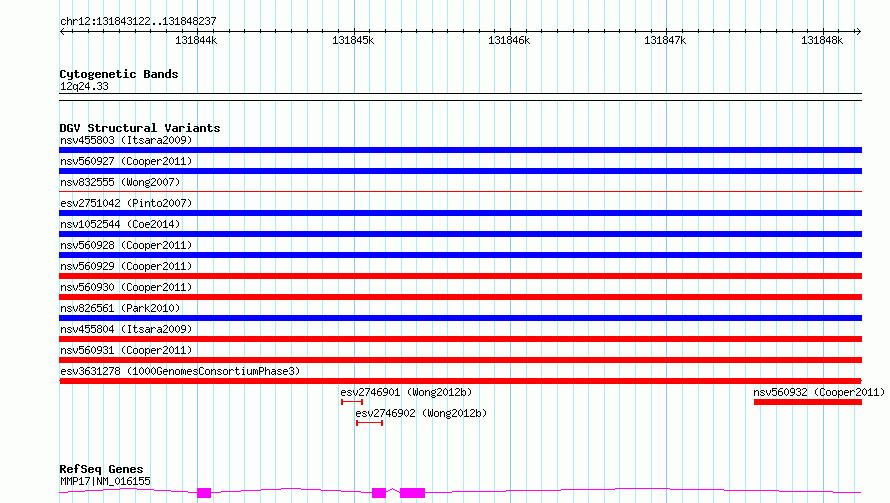Viewport: 890px width, 503px height.
Task: Select the nsv455804 (Itsara2009) red bar
Action: coord(460,339)
